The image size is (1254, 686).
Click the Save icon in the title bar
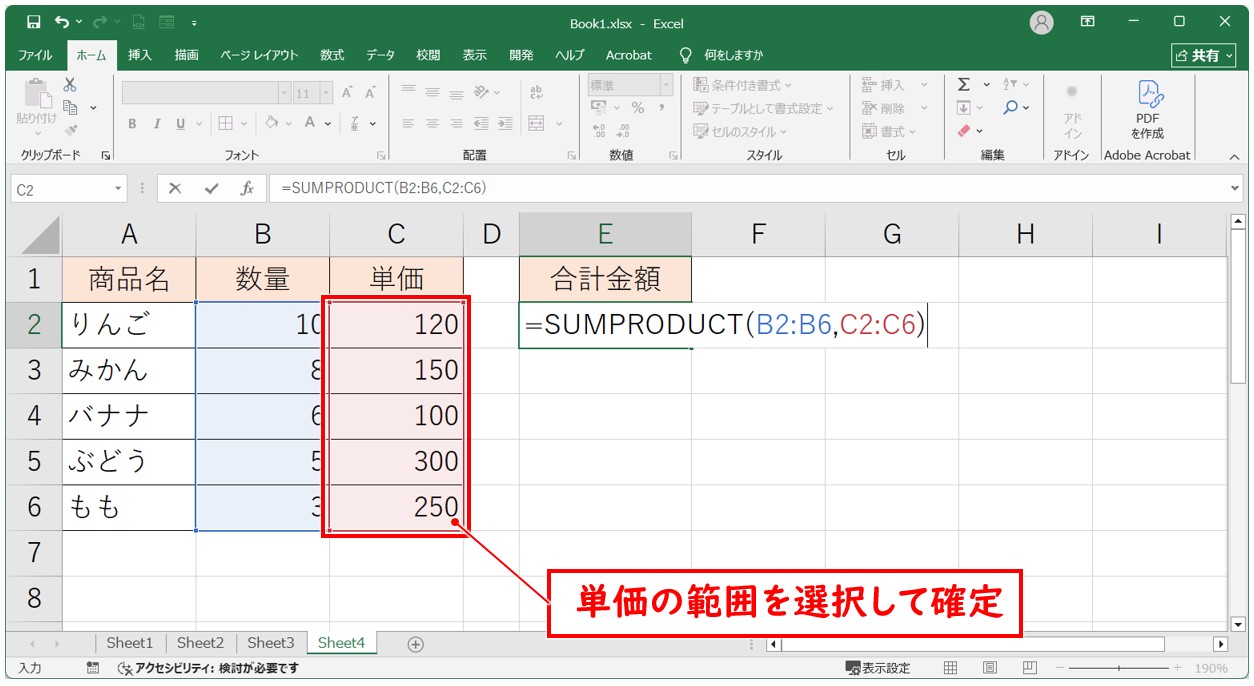point(33,22)
